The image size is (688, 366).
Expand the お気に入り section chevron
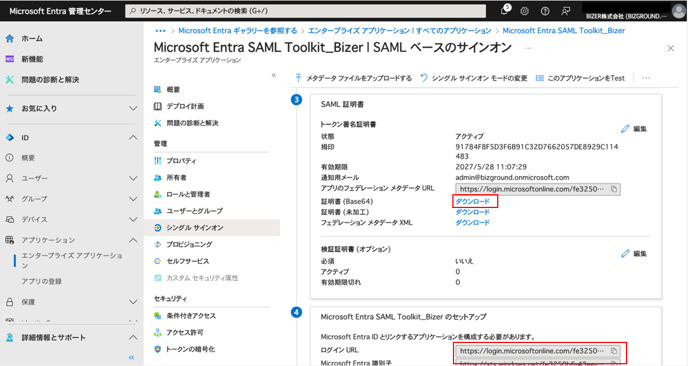[133, 108]
